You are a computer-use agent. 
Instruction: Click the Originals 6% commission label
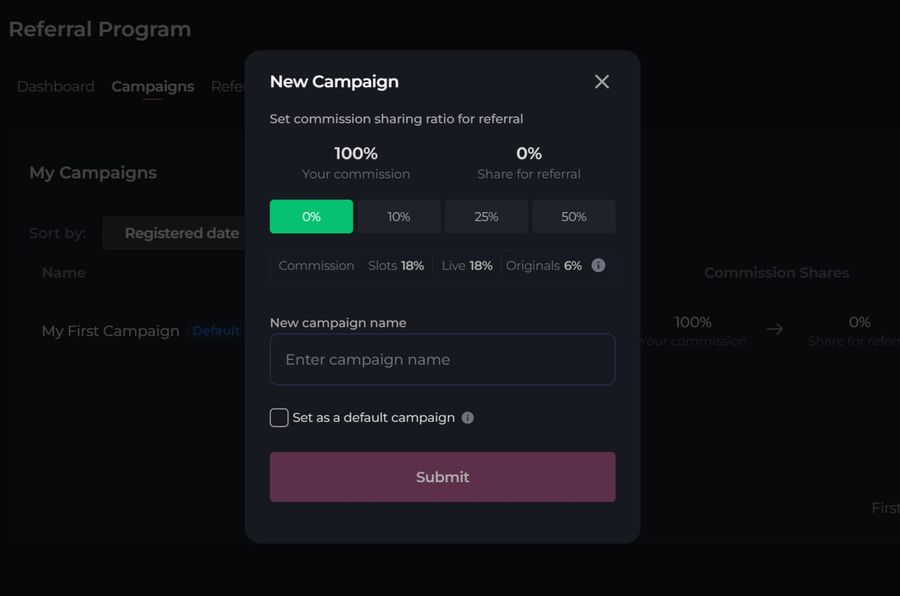(x=544, y=265)
